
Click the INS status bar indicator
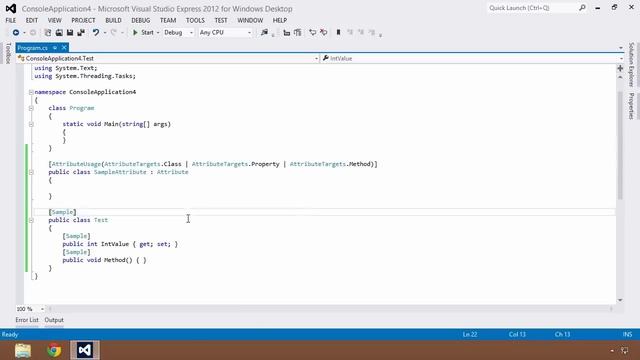coord(627,334)
